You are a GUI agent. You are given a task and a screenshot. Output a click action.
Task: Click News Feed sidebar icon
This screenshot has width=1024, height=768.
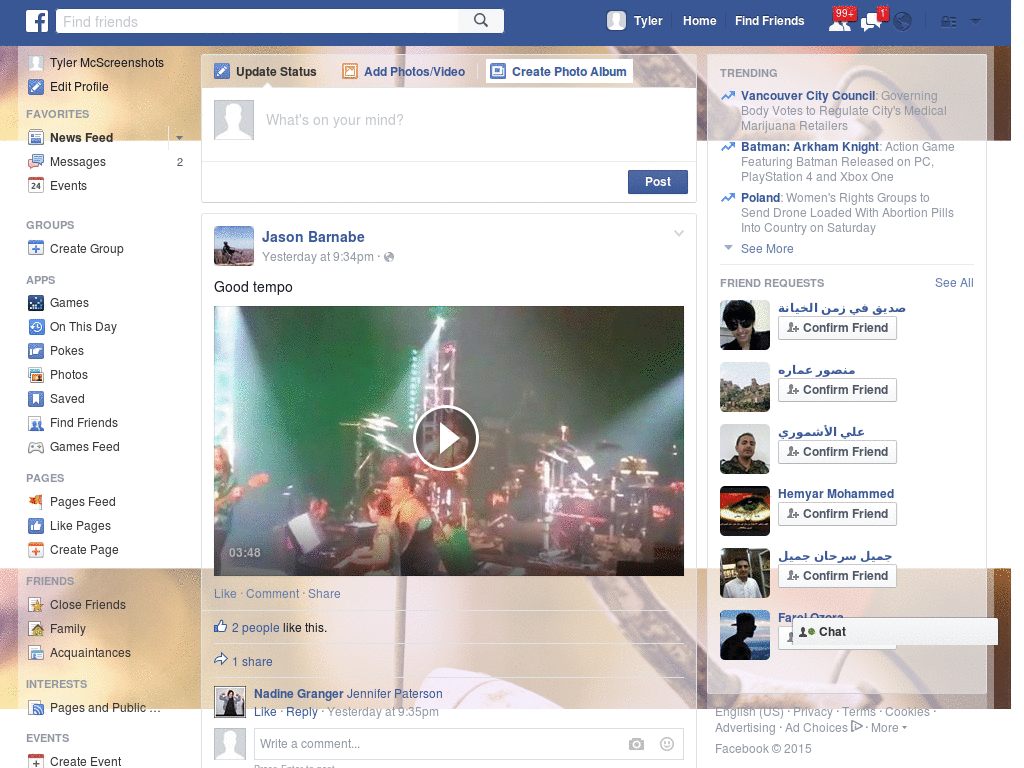(x=36, y=138)
